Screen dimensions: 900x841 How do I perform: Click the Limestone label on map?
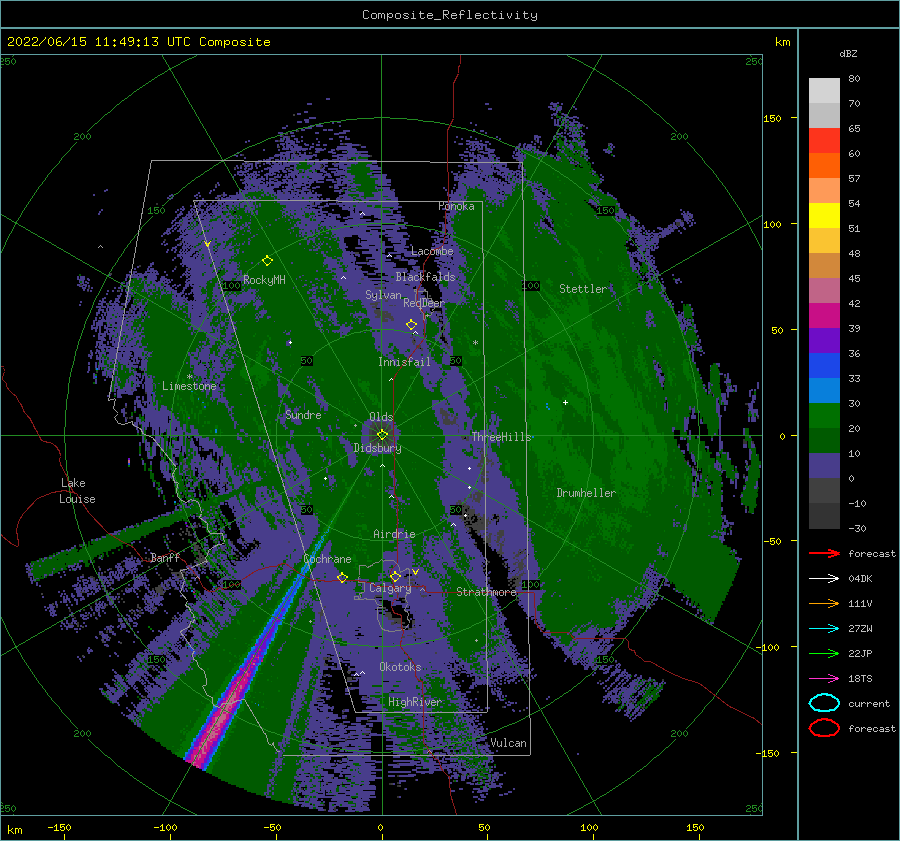(x=189, y=386)
